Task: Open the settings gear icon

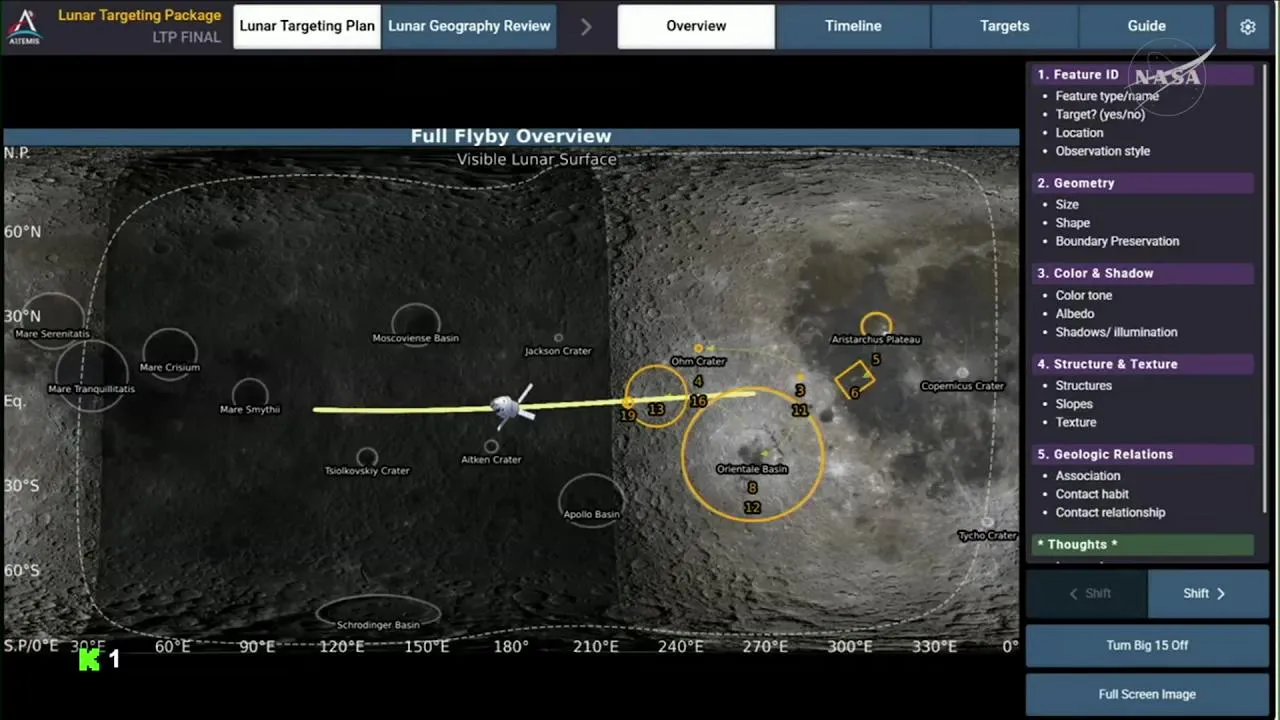Action: [1247, 27]
